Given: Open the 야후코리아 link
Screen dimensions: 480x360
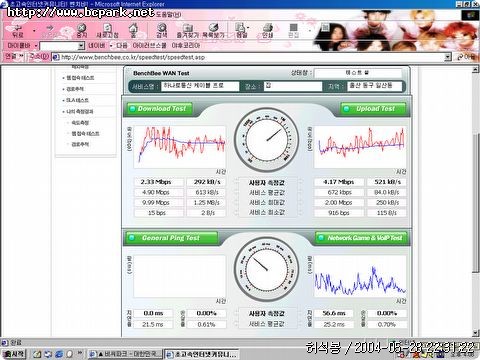Looking at the screenshot, I should [x=186, y=46].
